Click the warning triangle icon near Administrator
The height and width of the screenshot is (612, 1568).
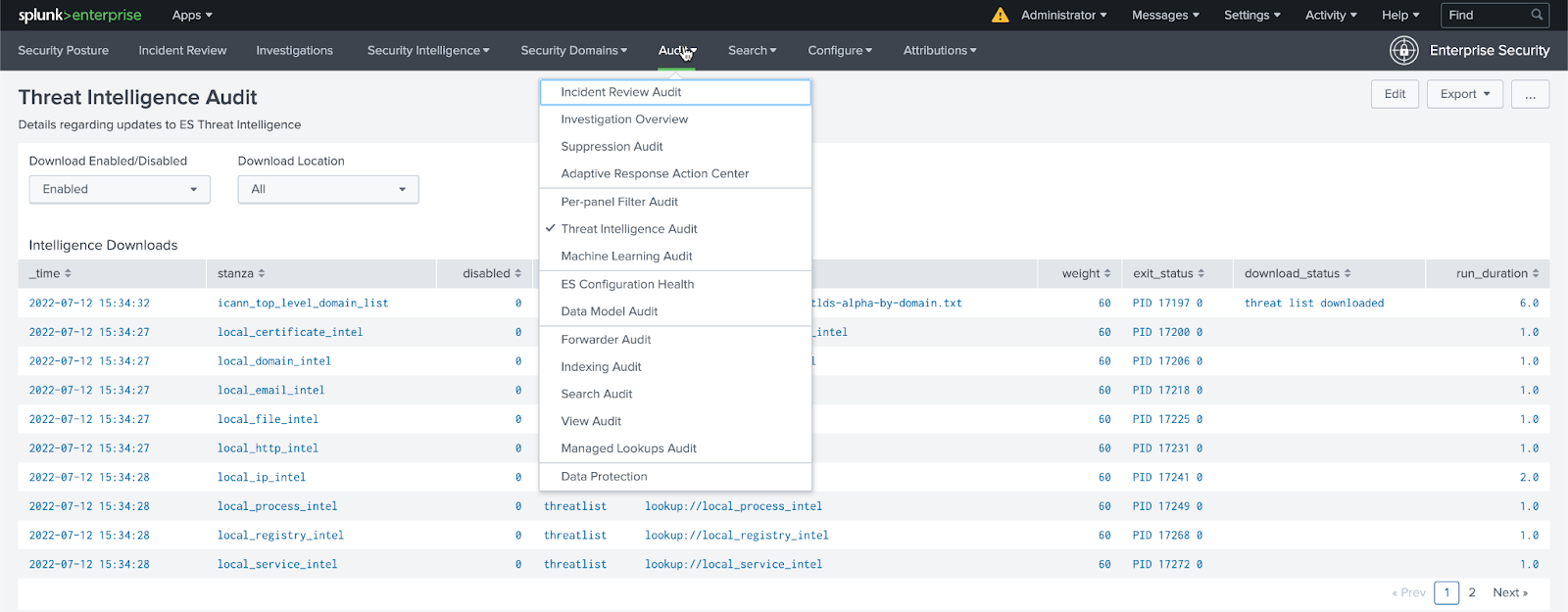1000,15
